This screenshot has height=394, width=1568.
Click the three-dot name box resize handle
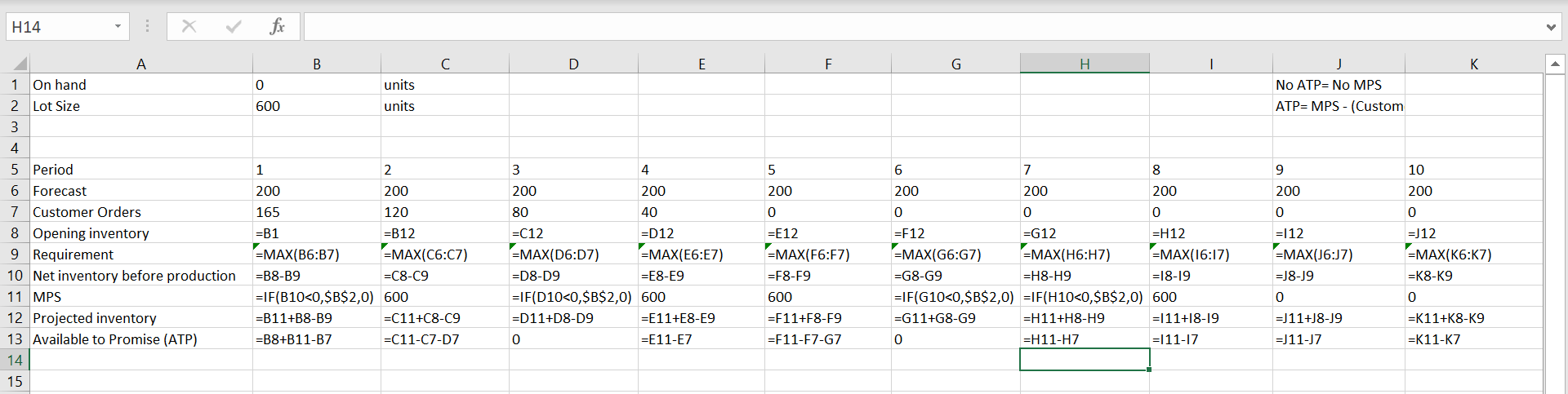(x=147, y=27)
